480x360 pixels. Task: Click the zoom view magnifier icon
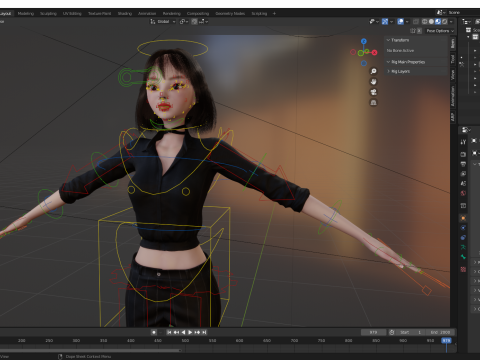(373, 71)
